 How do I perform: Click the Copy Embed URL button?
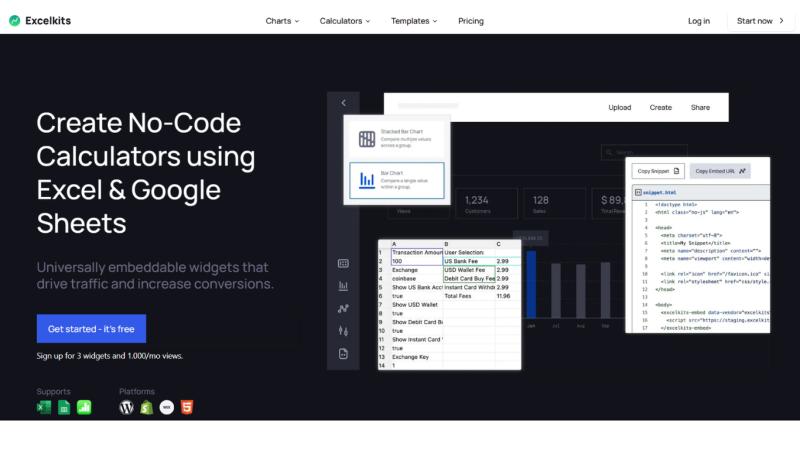pyautogui.click(x=720, y=171)
